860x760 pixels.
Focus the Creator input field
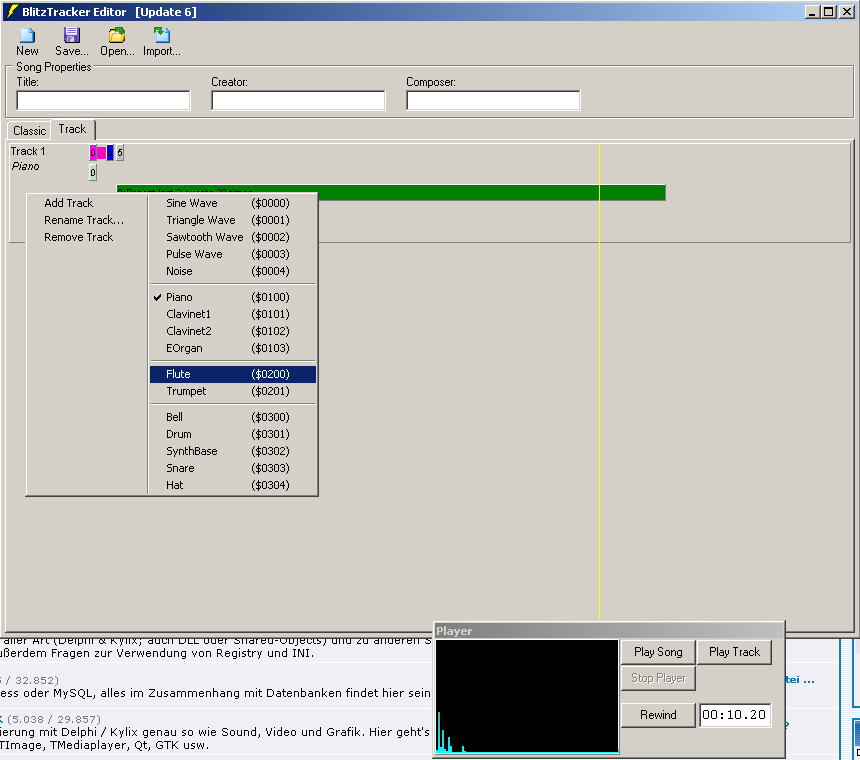[298, 100]
